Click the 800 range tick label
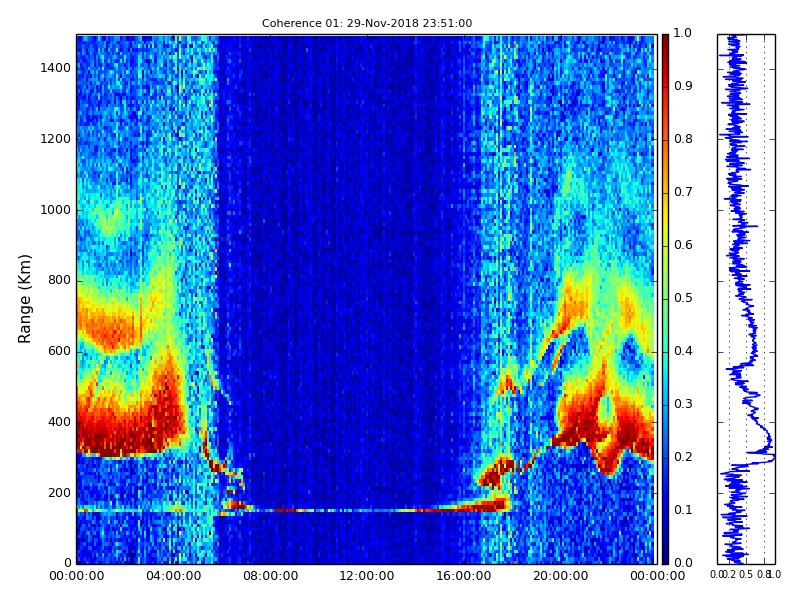800x600 pixels. [60, 280]
